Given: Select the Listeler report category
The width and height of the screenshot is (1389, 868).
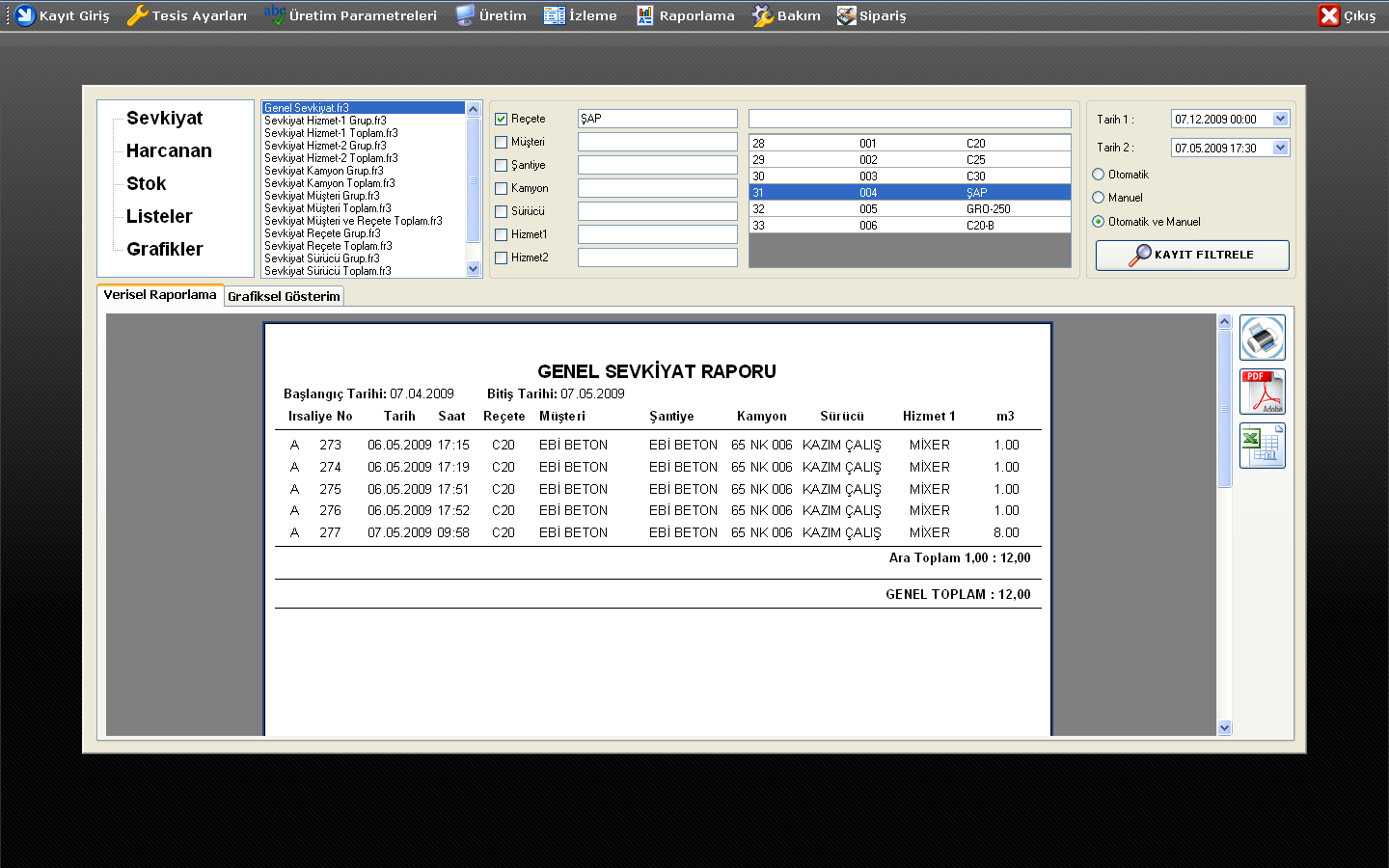Looking at the screenshot, I should (x=159, y=217).
